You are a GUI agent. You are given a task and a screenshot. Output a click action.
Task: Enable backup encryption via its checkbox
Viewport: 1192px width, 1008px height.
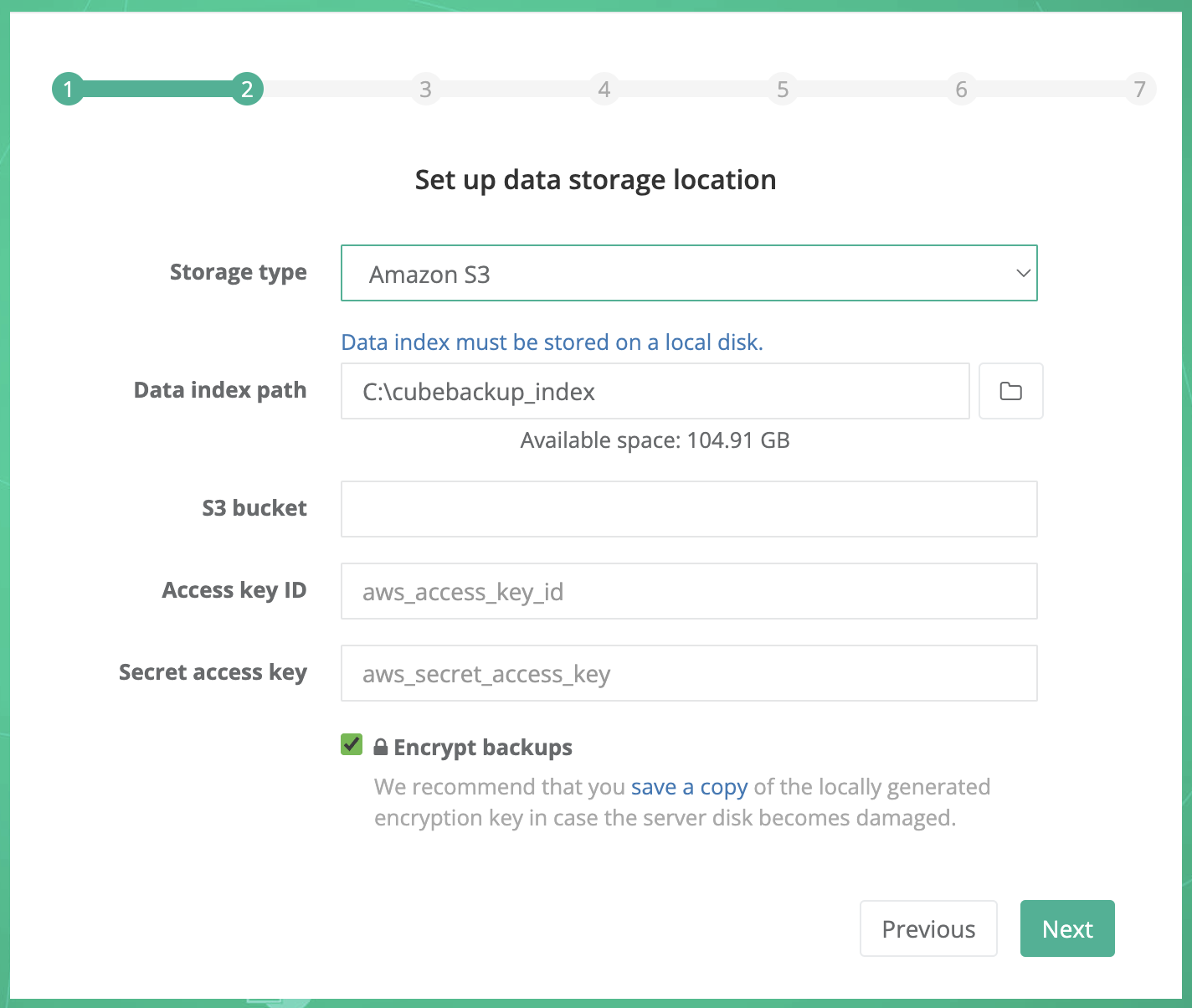352,743
